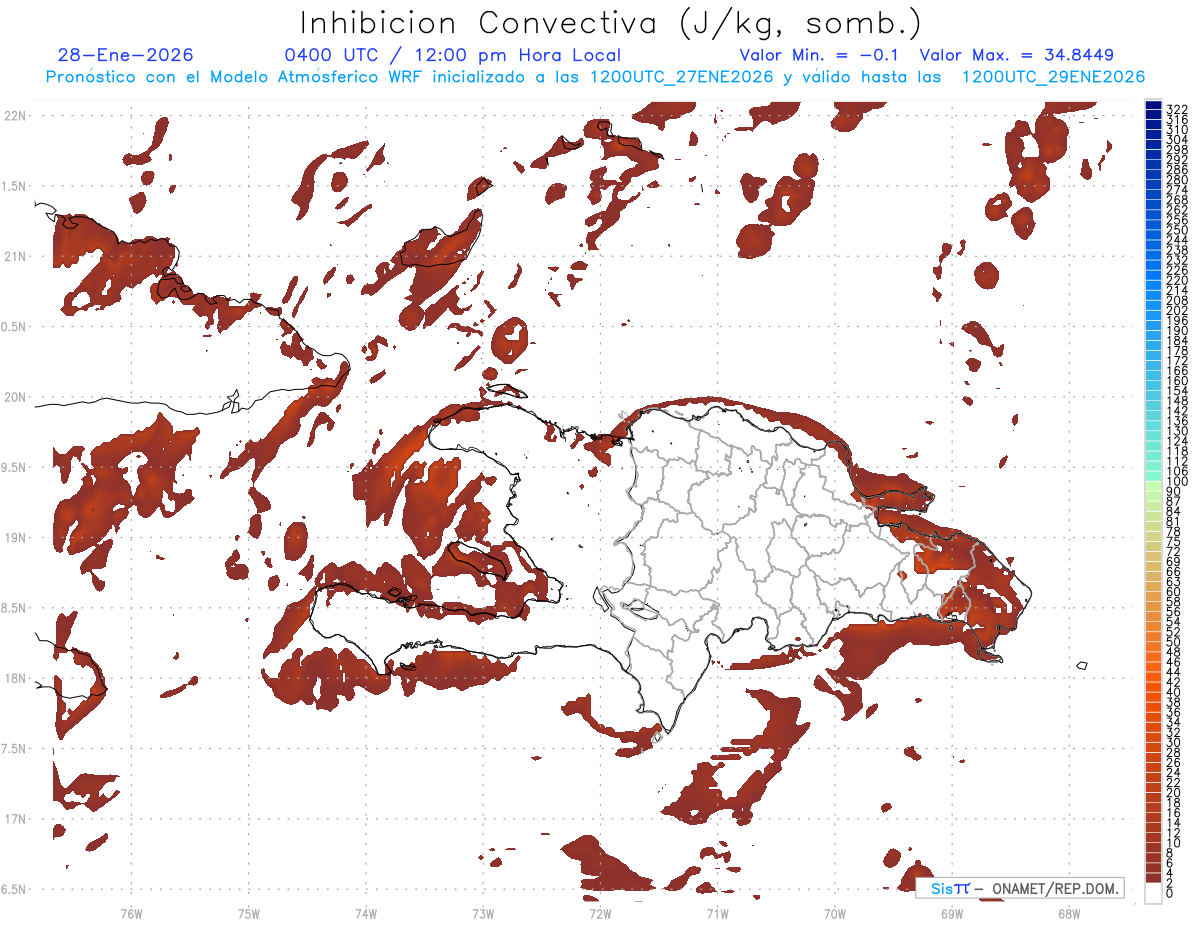This screenshot has height=927, width=1200.
Task: Click the '68W' longitude label
Action: 1068,913
